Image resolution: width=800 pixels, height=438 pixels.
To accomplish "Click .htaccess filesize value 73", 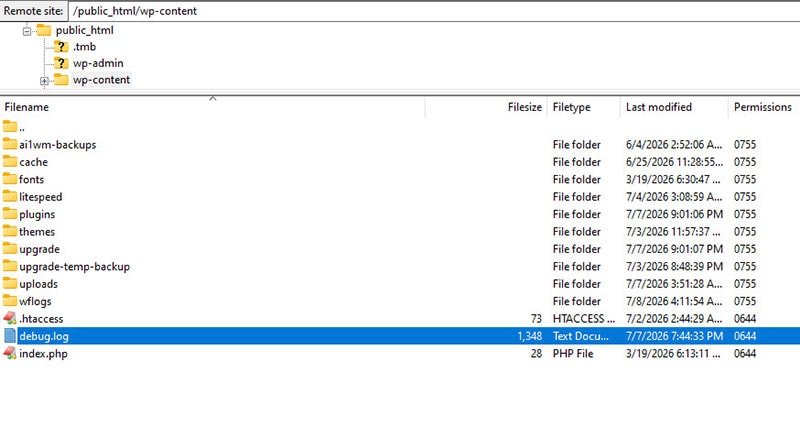I will [536, 319].
